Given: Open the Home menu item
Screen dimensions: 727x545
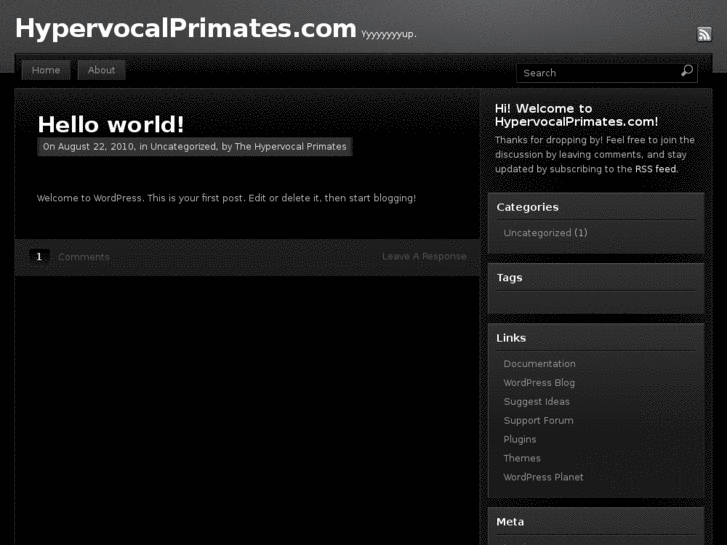Looking at the screenshot, I should pyautogui.click(x=46, y=70).
